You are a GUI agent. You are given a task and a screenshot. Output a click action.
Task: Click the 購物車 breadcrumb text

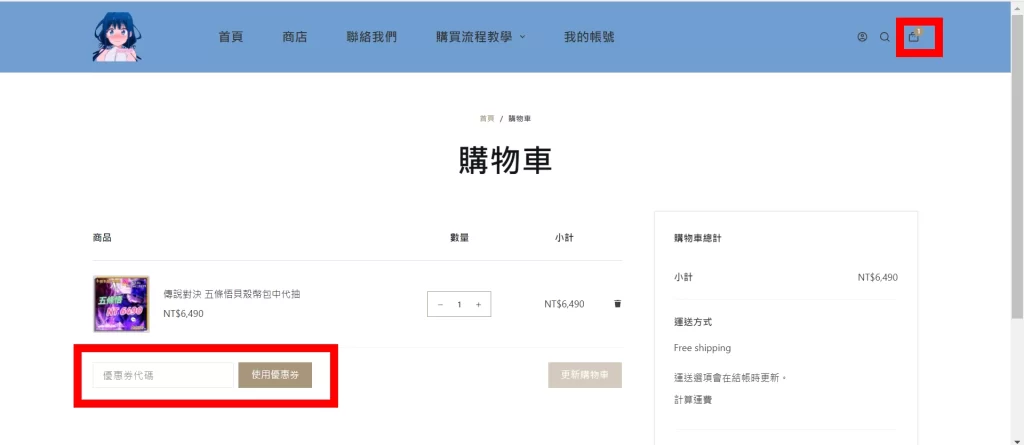tap(521, 119)
